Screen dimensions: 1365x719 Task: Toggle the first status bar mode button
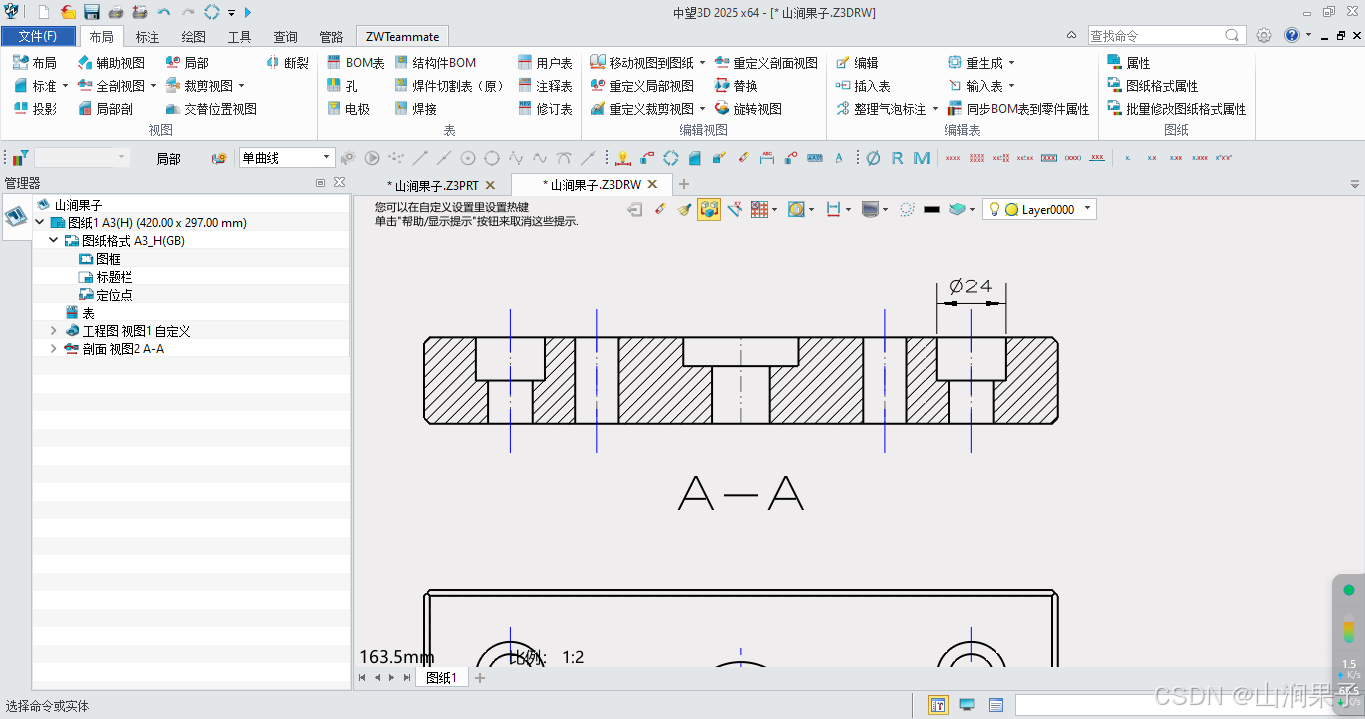pyautogui.click(x=938, y=705)
